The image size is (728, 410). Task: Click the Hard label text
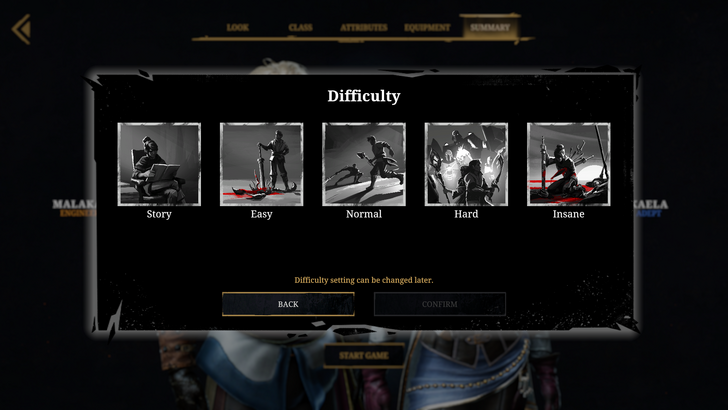coord(466,214)
